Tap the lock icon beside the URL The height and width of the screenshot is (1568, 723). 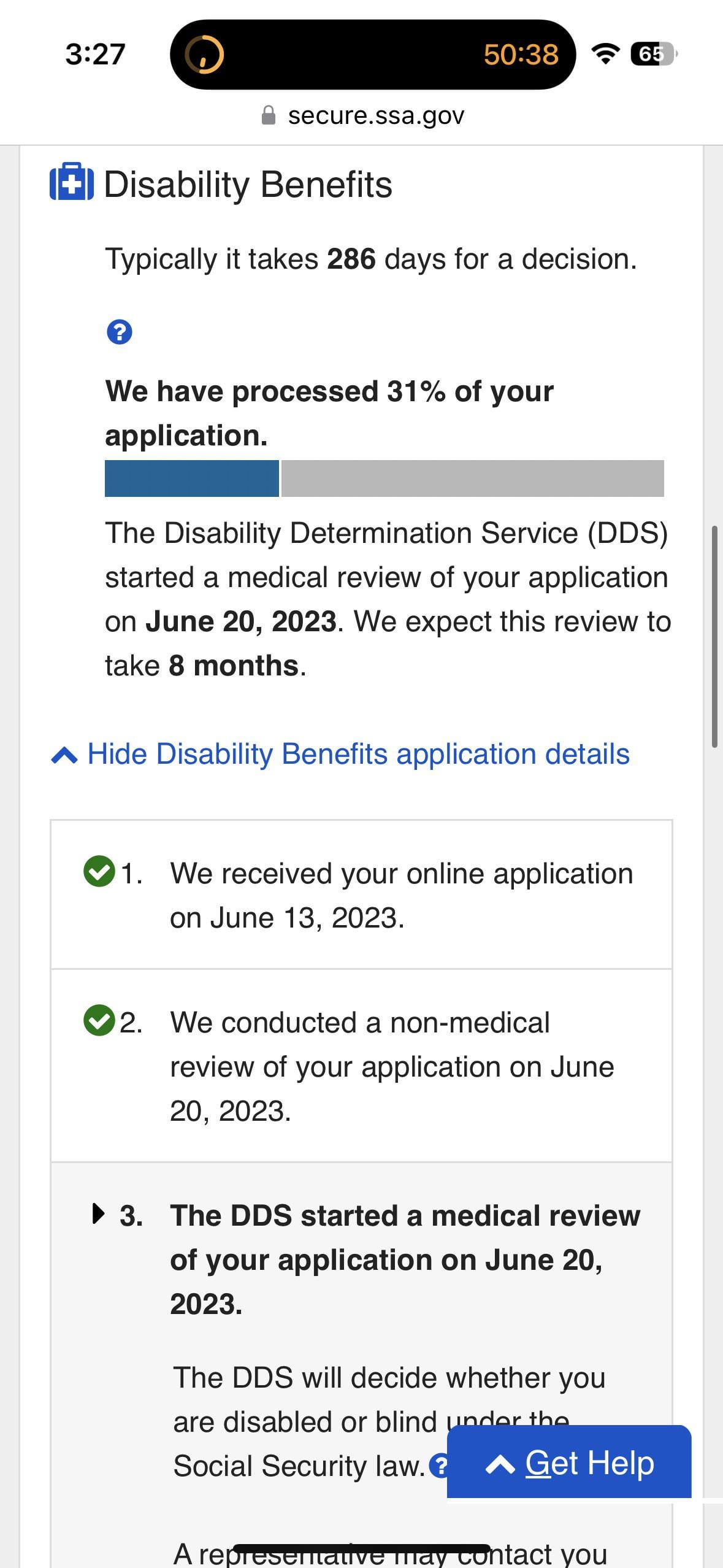click(x=269, y=115)
